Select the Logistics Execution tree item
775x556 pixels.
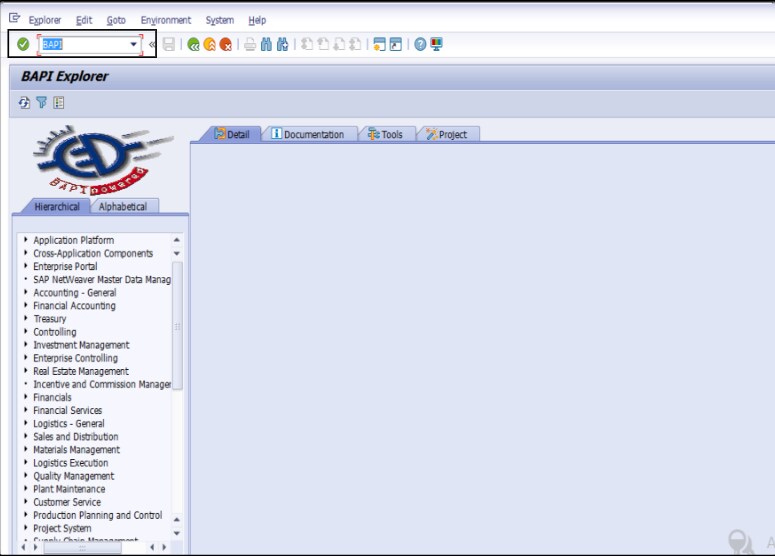71,463
